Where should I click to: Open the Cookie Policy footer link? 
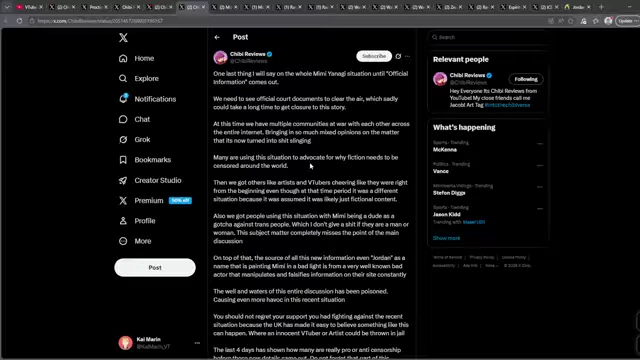513,257
